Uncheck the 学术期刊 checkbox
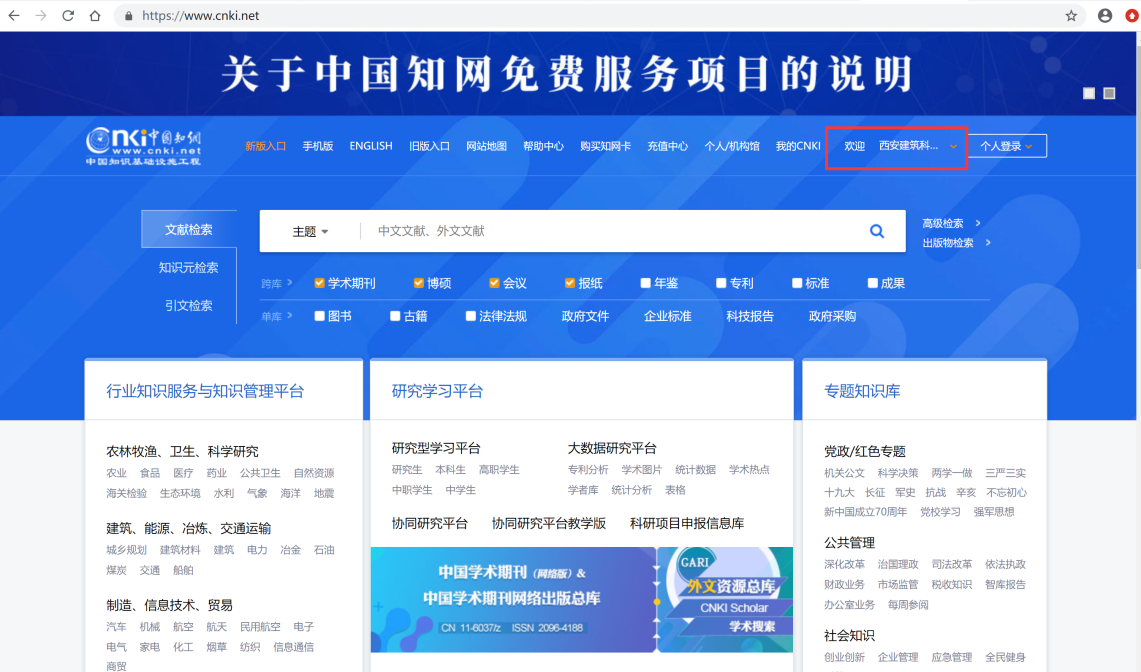The width and height of the screenshot is (1141, 672). [x=320, y=283]
